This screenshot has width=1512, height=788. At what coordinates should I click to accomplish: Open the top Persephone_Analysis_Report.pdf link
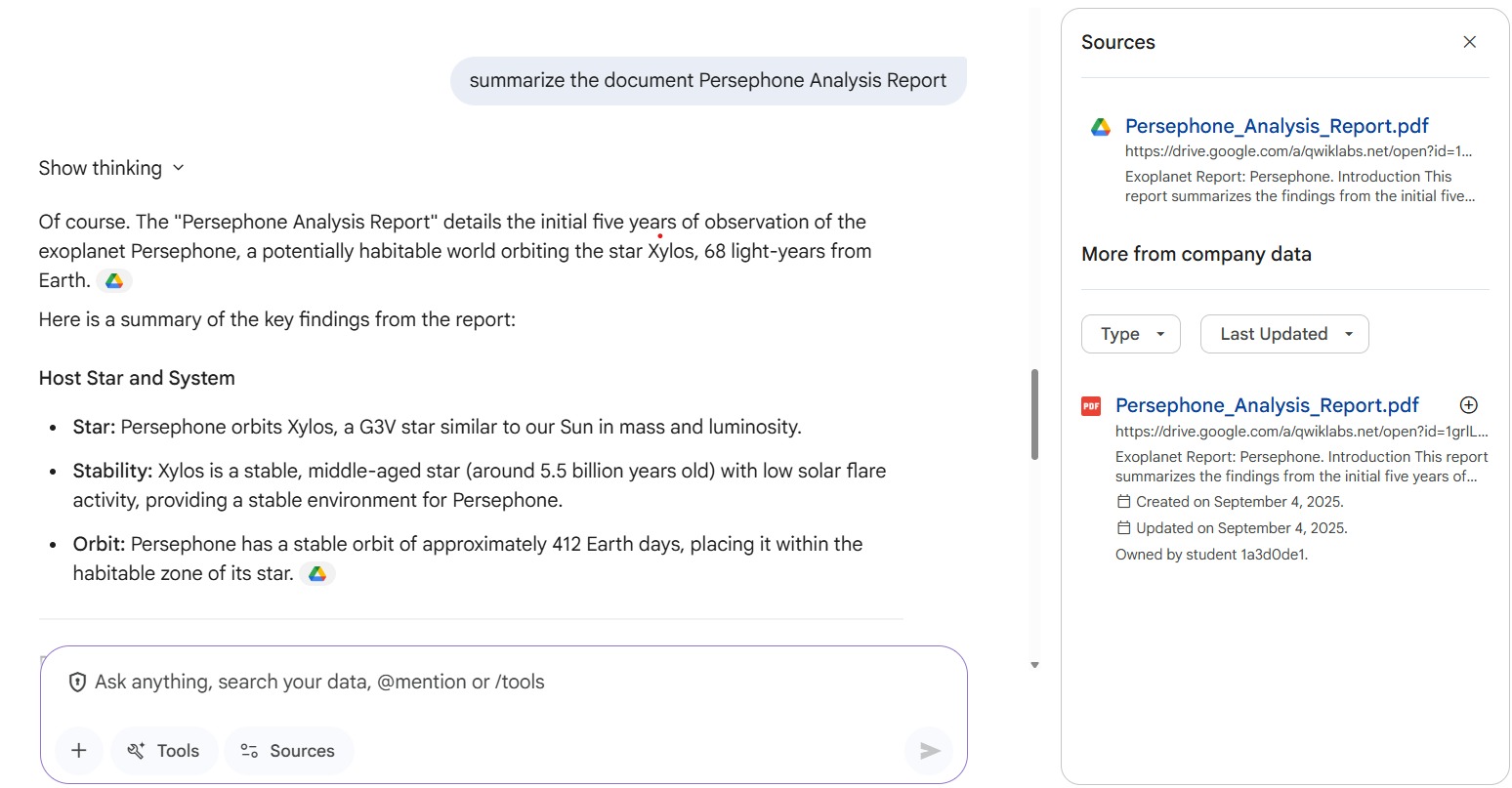[1276, 126]
